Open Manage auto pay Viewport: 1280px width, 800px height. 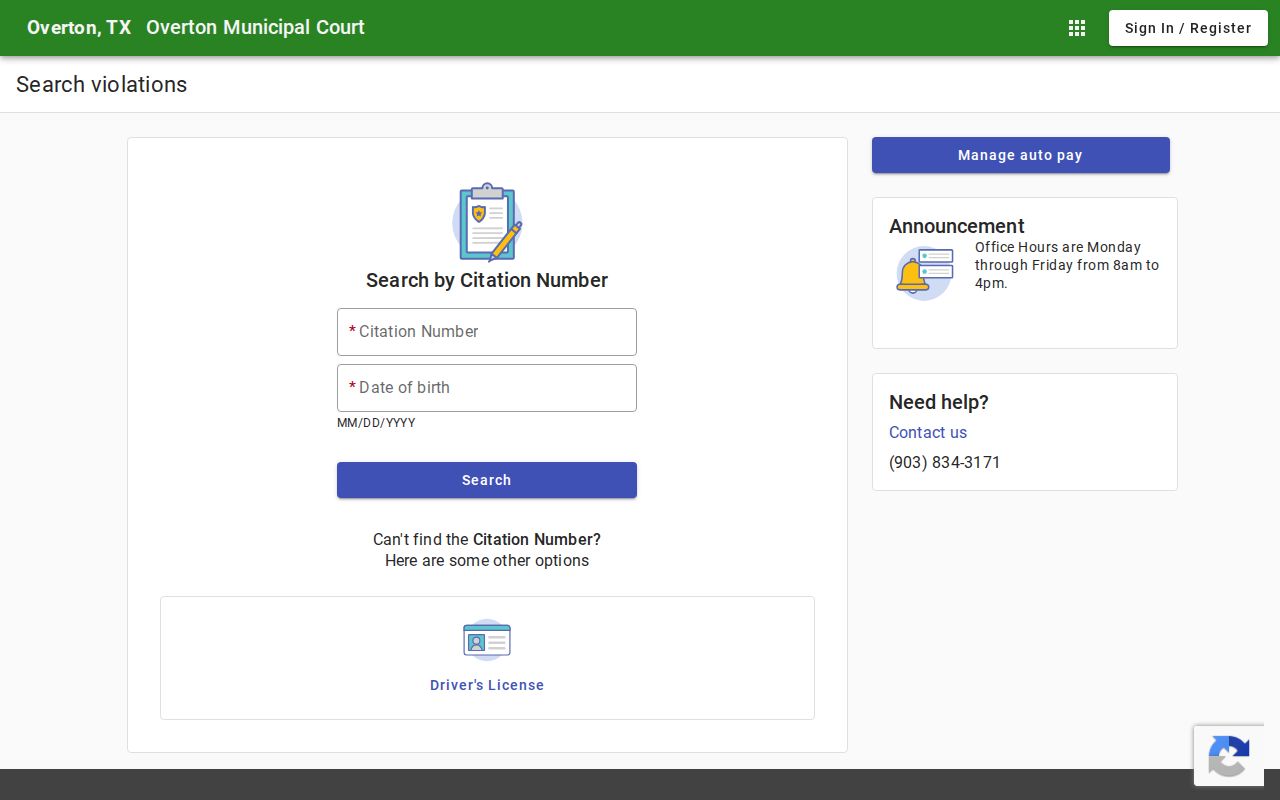[1020, 155]
